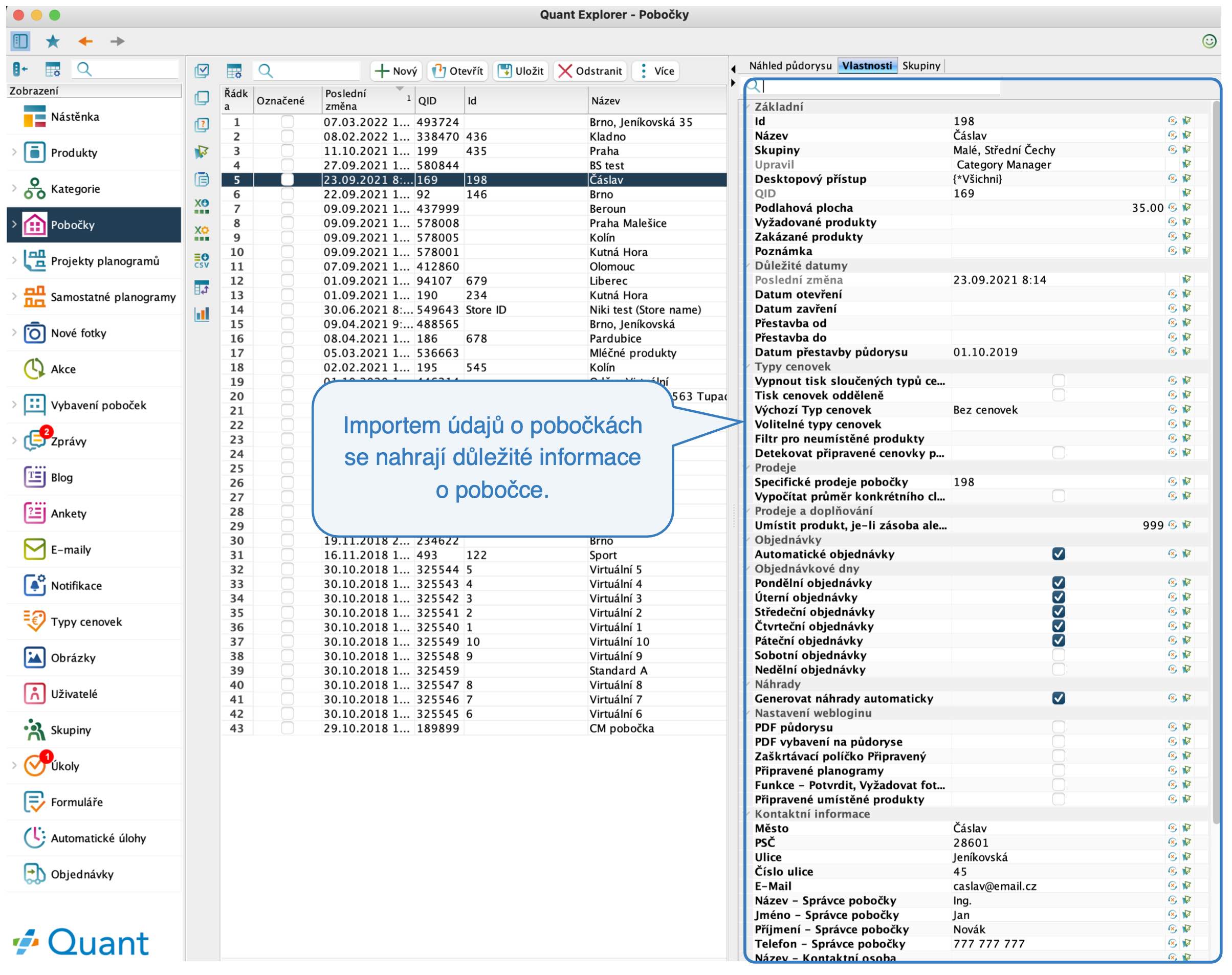The image size is (1232, 975).
Task: Enable Tisk cenovek odděleně checkbox
Action: [x=1058, y=395]
